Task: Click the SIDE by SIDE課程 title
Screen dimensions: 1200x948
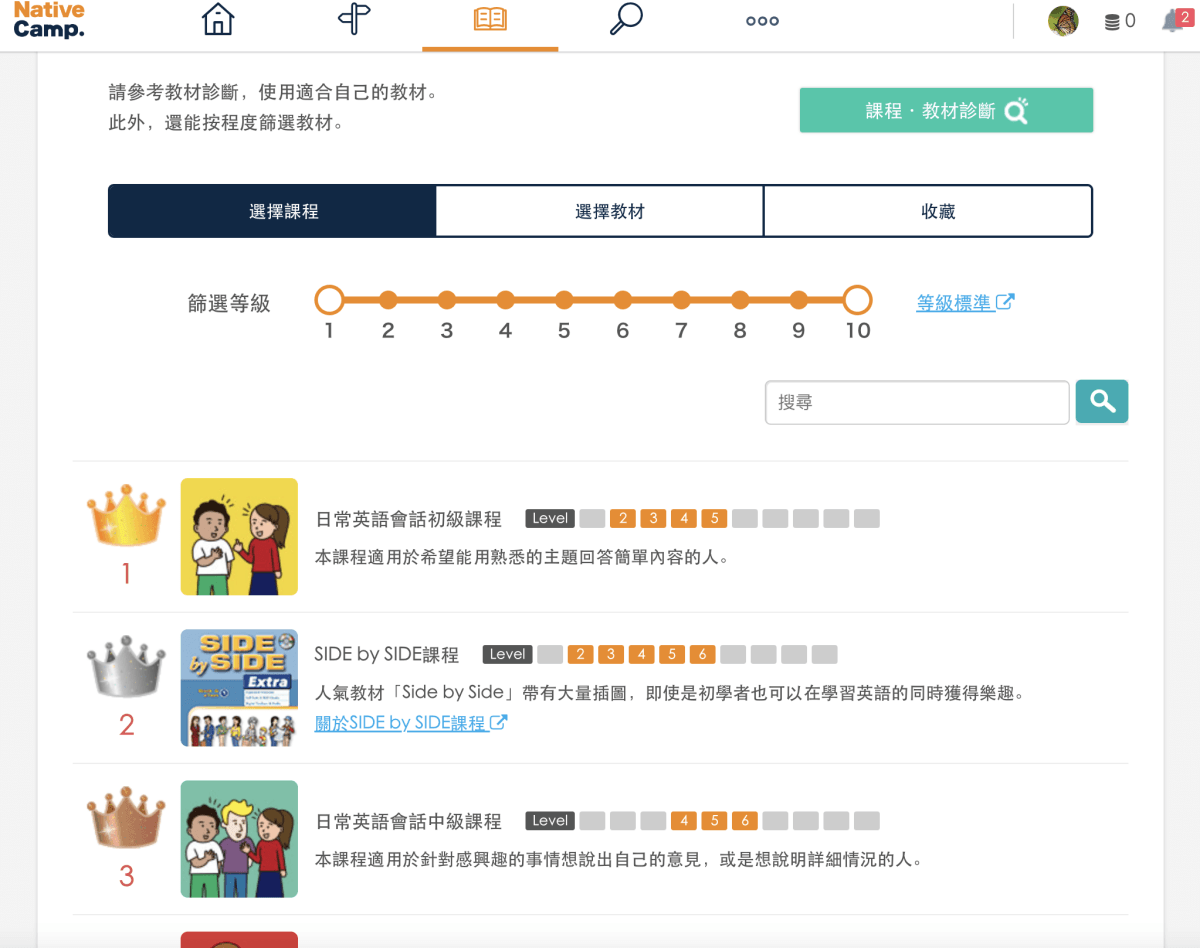Action: 387,655
